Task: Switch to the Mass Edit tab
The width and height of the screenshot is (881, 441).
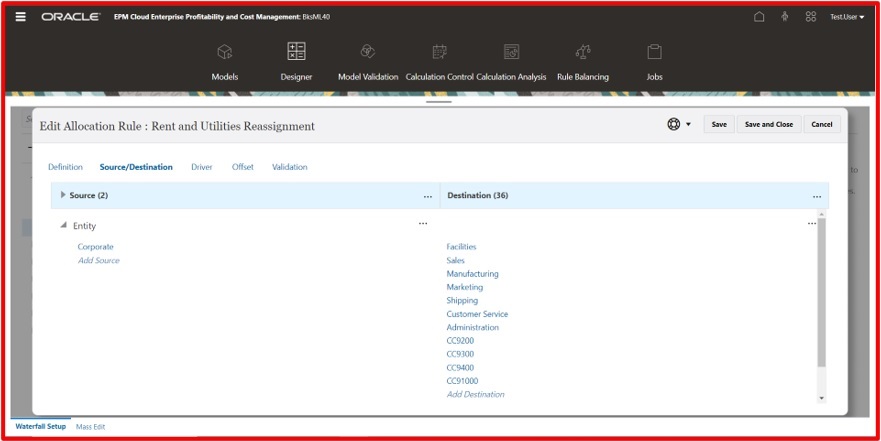Action: pyautogui.click(x=90, y=427)
